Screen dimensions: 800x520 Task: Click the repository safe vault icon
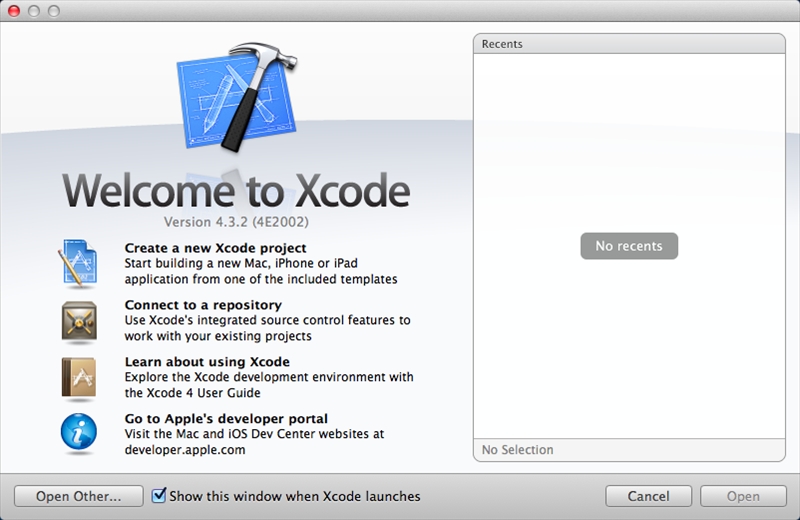click(x=79, y=321)
